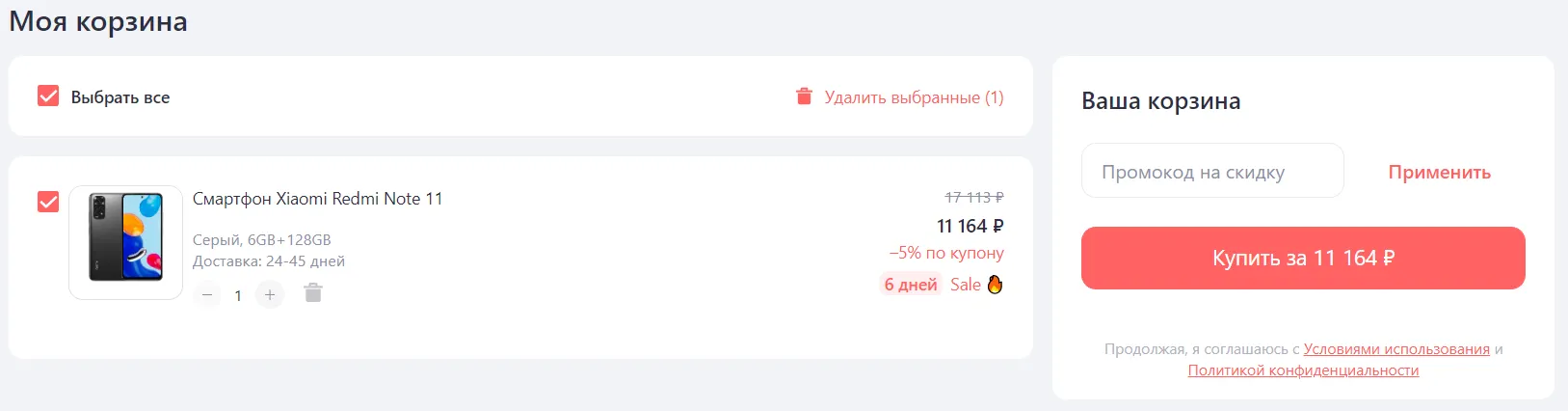The image size is (1568, 411).
Task: Click "Удалить выбранные (1)" text
Action: pyautogui.click(x=914, y=97)
